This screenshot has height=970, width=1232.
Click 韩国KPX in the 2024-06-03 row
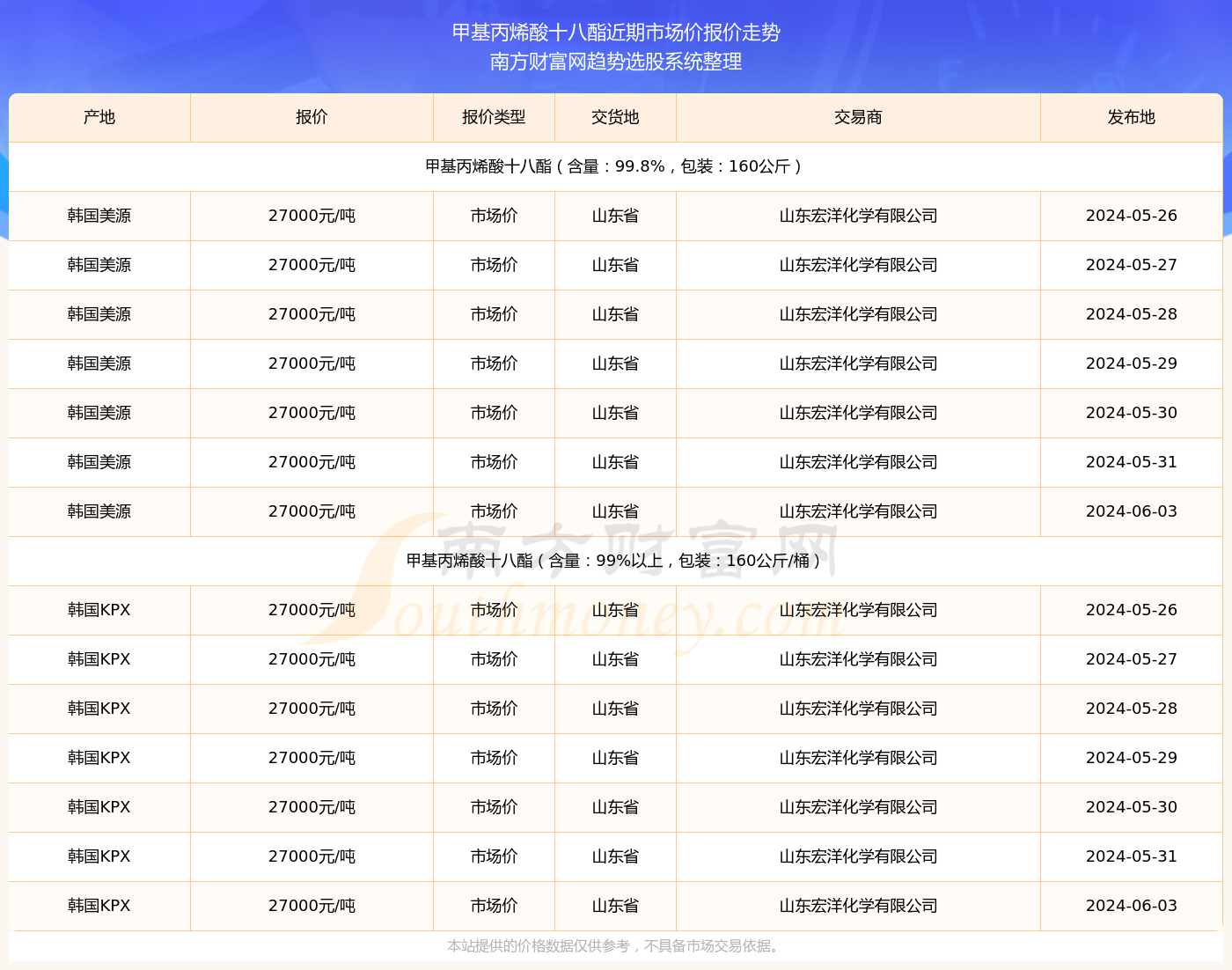pos(99,906)
